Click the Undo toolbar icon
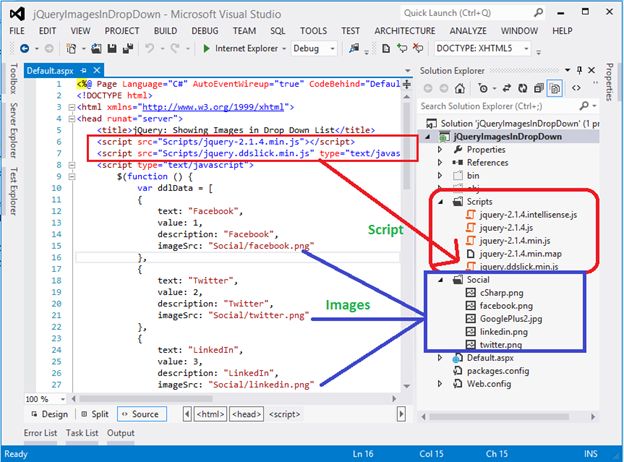 click(x=150, y=49)
